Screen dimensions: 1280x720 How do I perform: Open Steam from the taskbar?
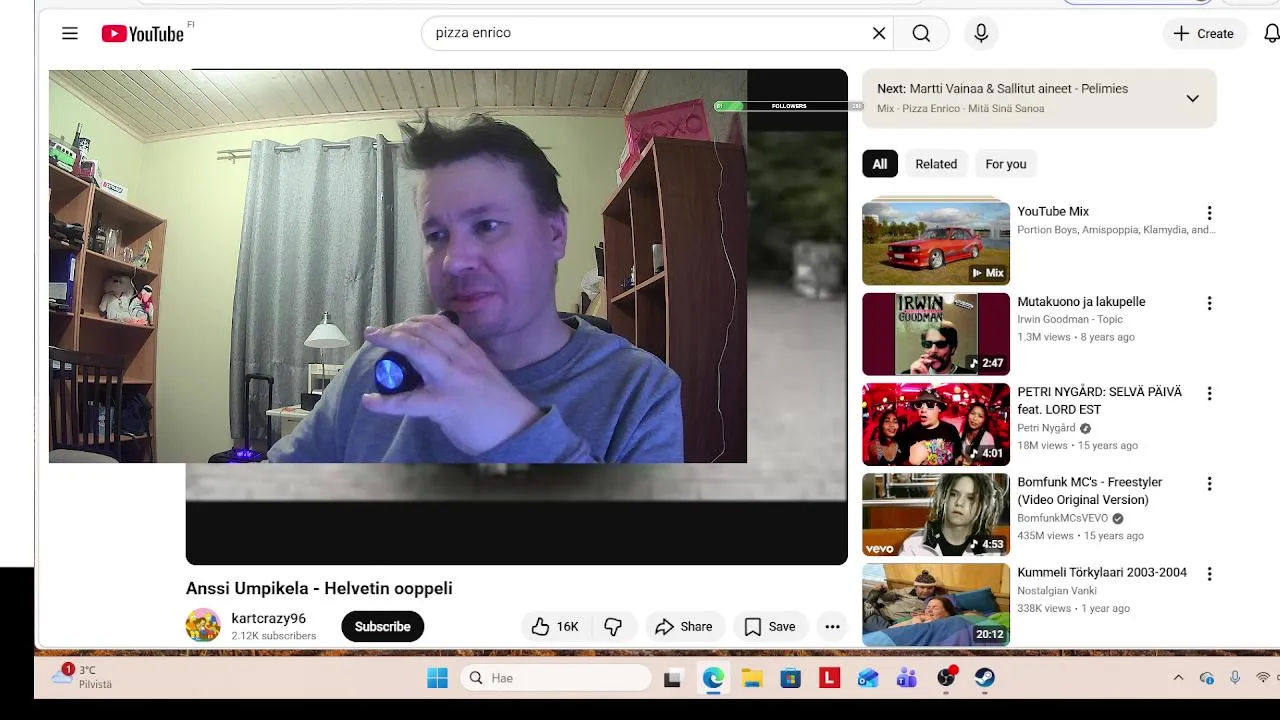[985, 678]
